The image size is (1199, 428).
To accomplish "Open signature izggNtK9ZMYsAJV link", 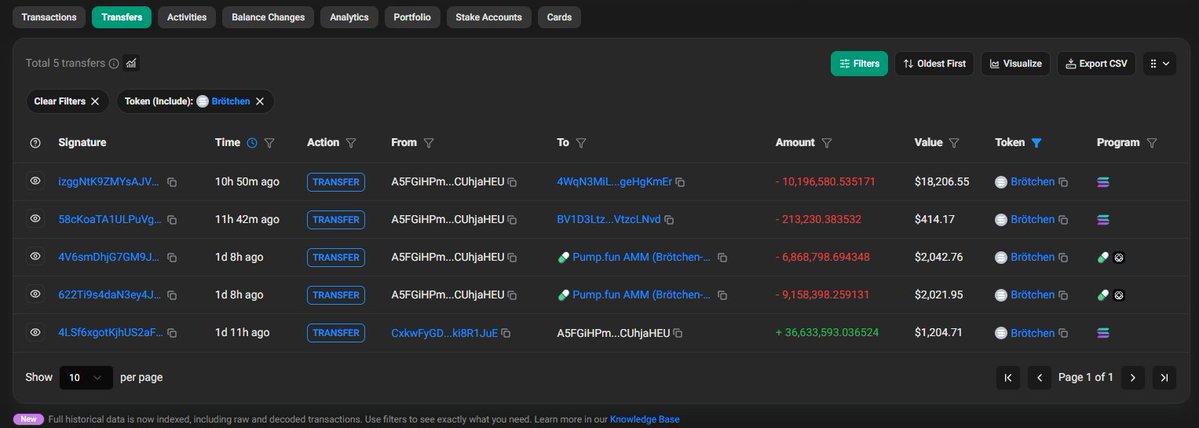I will [x=109, y=182].
